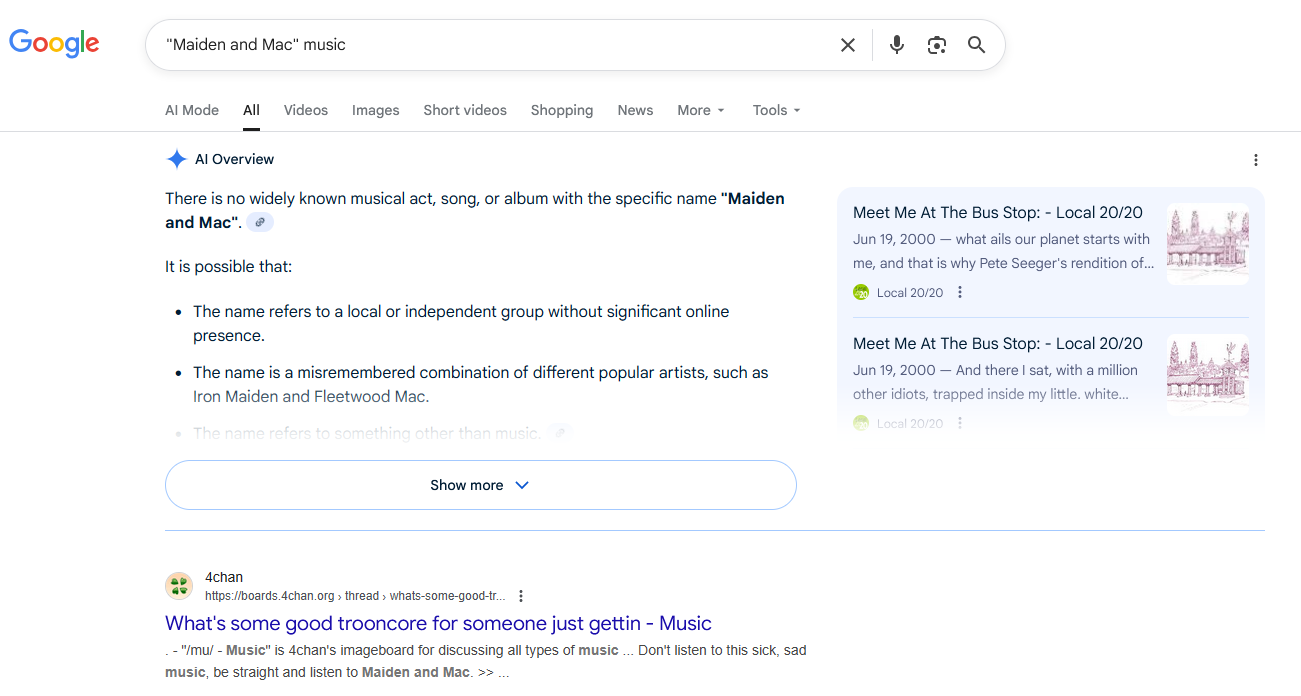Clear the search box with the X icon
Viewport: 1301px width, 696px height.
click(848, 45)
